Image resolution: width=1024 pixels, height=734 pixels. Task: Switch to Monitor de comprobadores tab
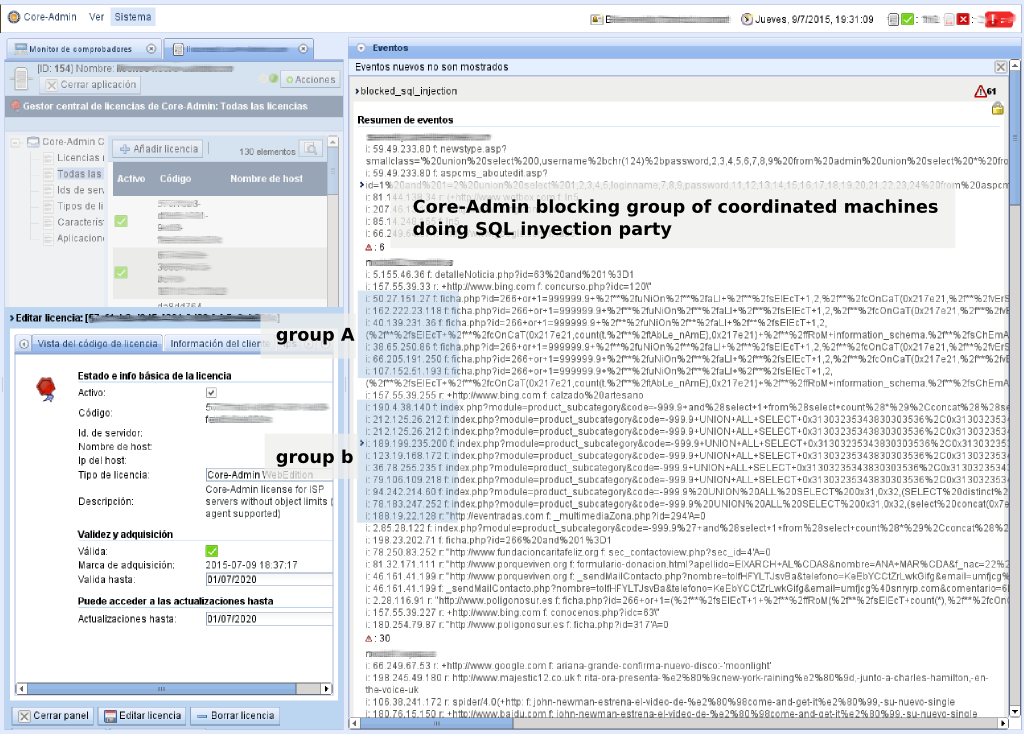tap(80, 49)
